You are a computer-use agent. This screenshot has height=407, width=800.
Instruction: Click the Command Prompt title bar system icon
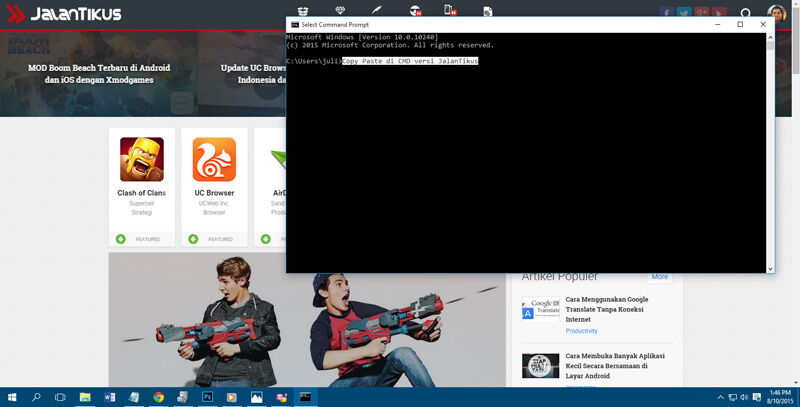(x=294, y=24)
